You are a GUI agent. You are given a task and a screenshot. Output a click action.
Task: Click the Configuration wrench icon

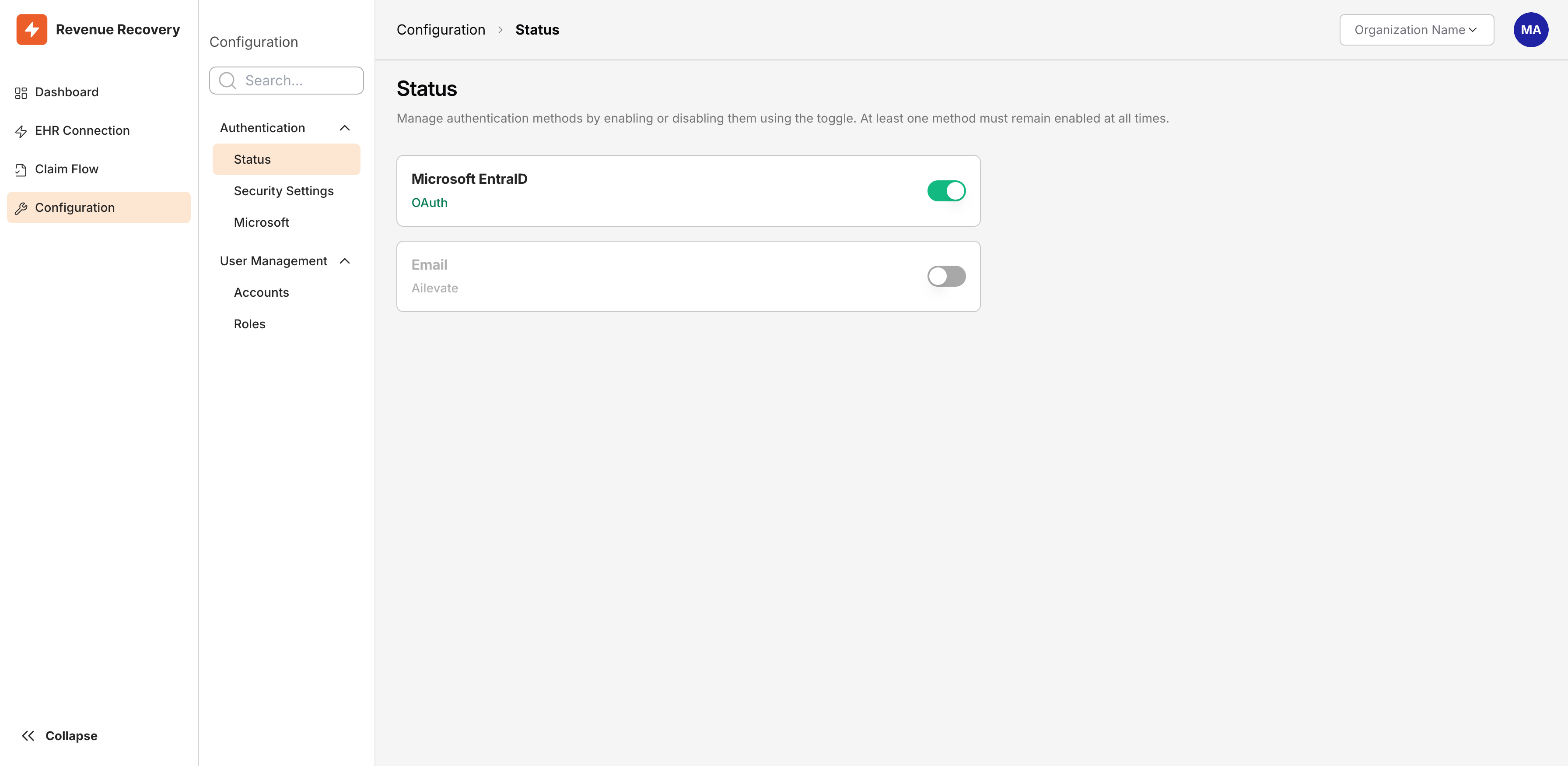tap(21, 207)
